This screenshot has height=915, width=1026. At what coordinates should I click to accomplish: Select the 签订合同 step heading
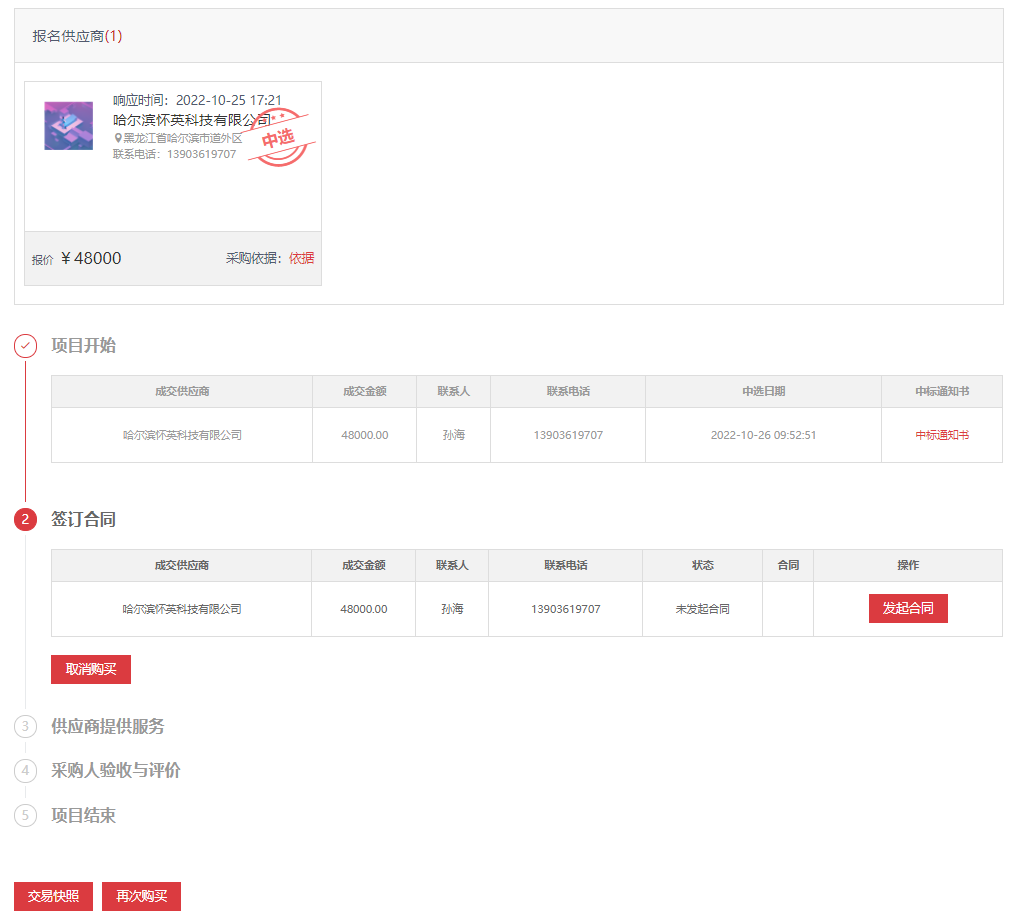pos(83,520)
